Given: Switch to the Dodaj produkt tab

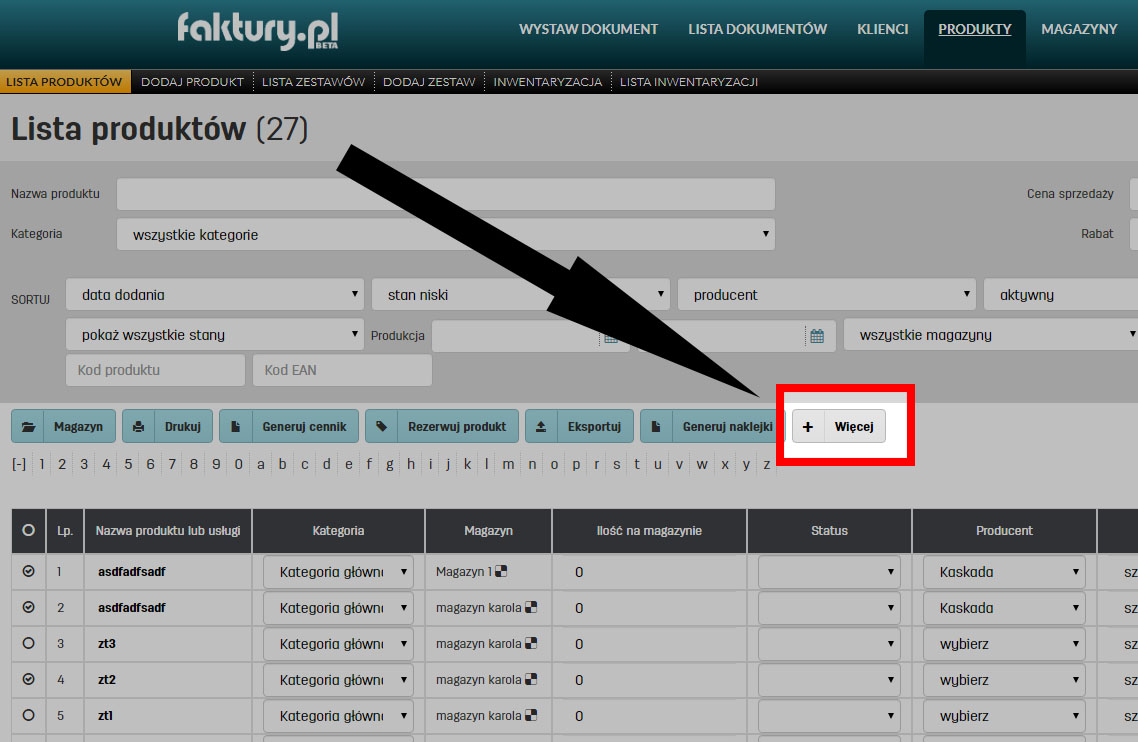Looking at the screenshot, I should pos(192,82).
